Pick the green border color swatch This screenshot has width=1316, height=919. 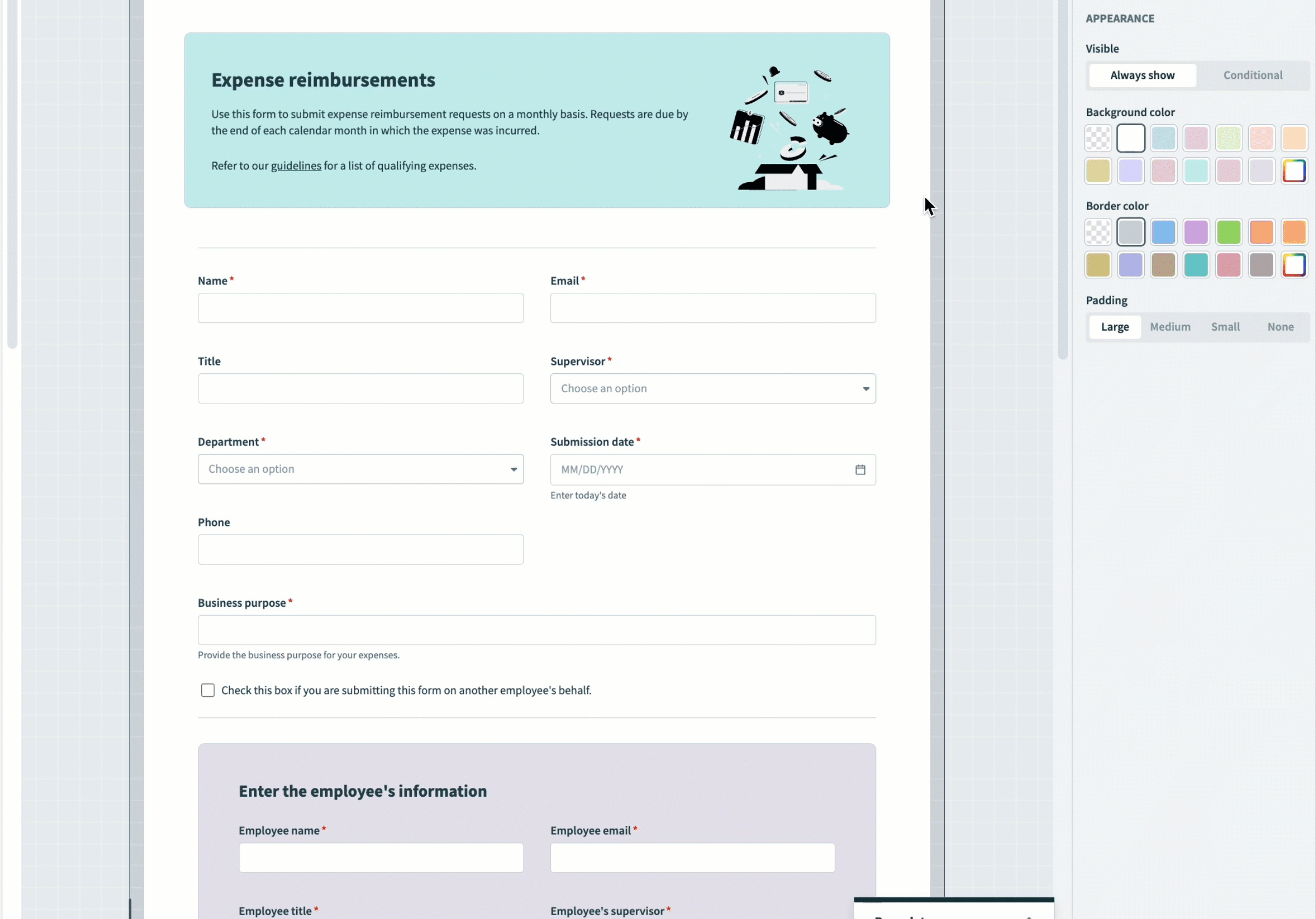[x=1228, y=232]
